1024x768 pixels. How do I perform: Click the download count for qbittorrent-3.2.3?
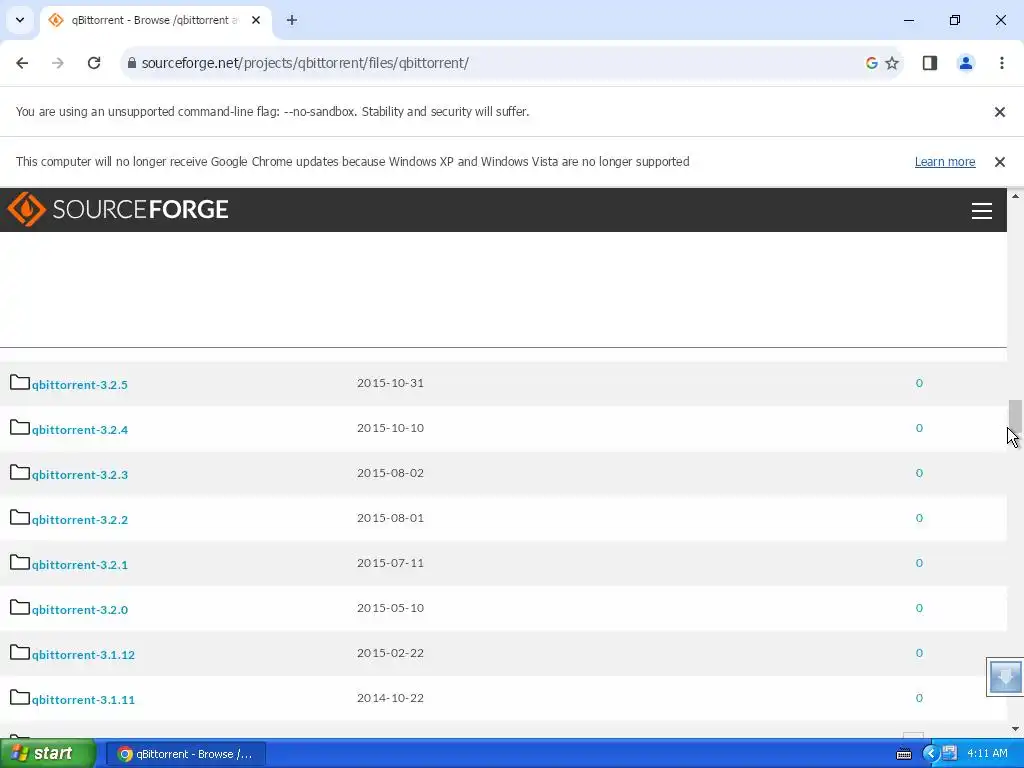pyautogui.click(x=919, y=473)
